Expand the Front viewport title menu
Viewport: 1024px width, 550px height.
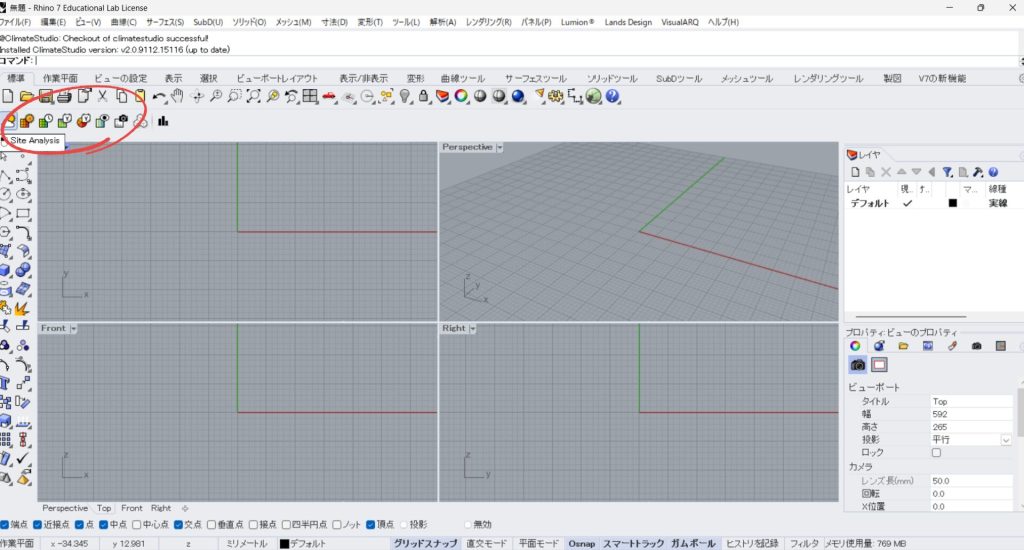(x=74, y=328)
